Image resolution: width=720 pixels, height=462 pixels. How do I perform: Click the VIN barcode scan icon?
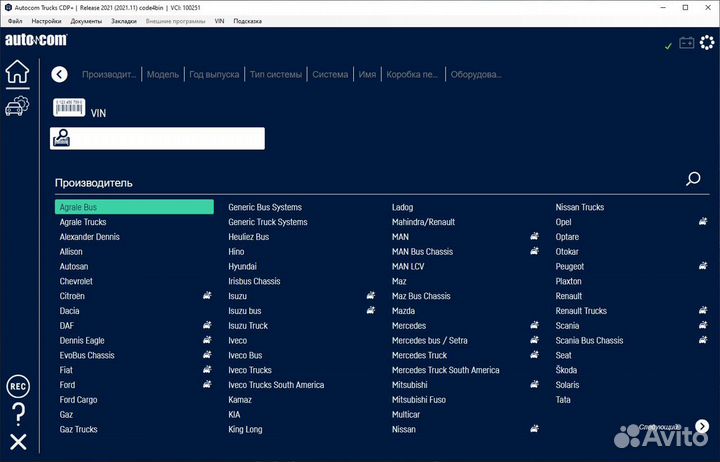tap(69, 109)
